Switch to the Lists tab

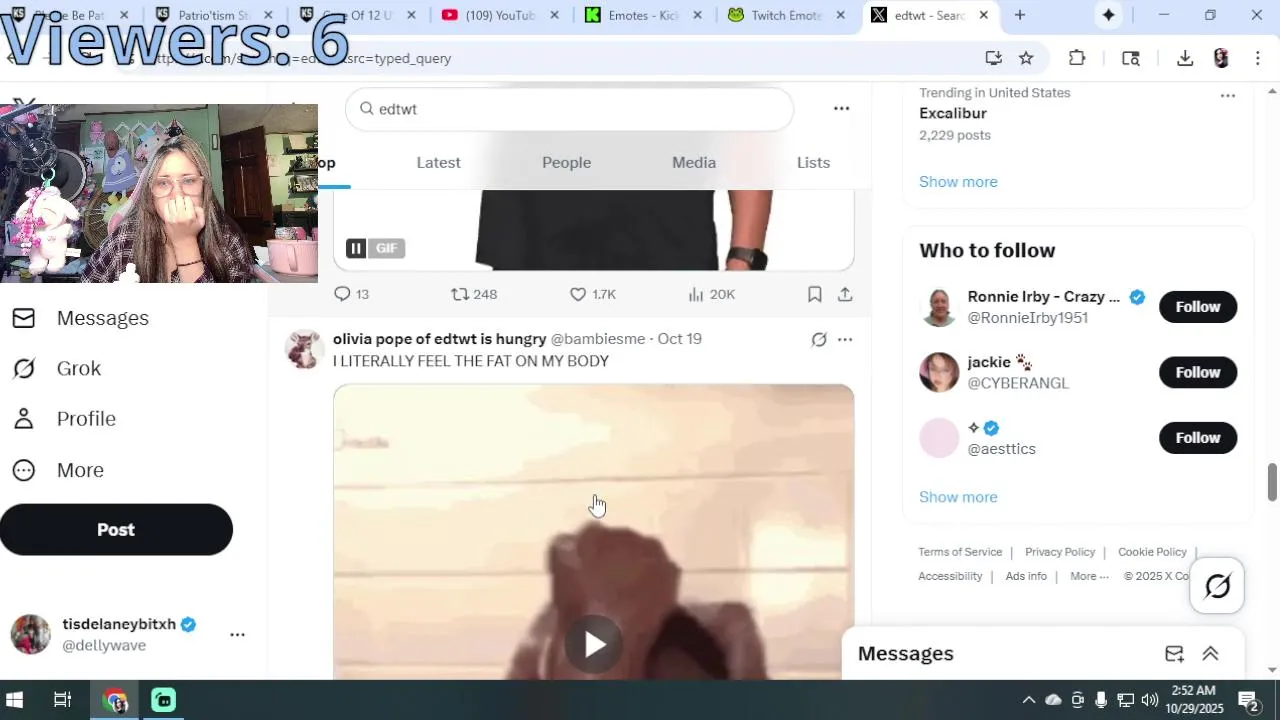(813, 162)
